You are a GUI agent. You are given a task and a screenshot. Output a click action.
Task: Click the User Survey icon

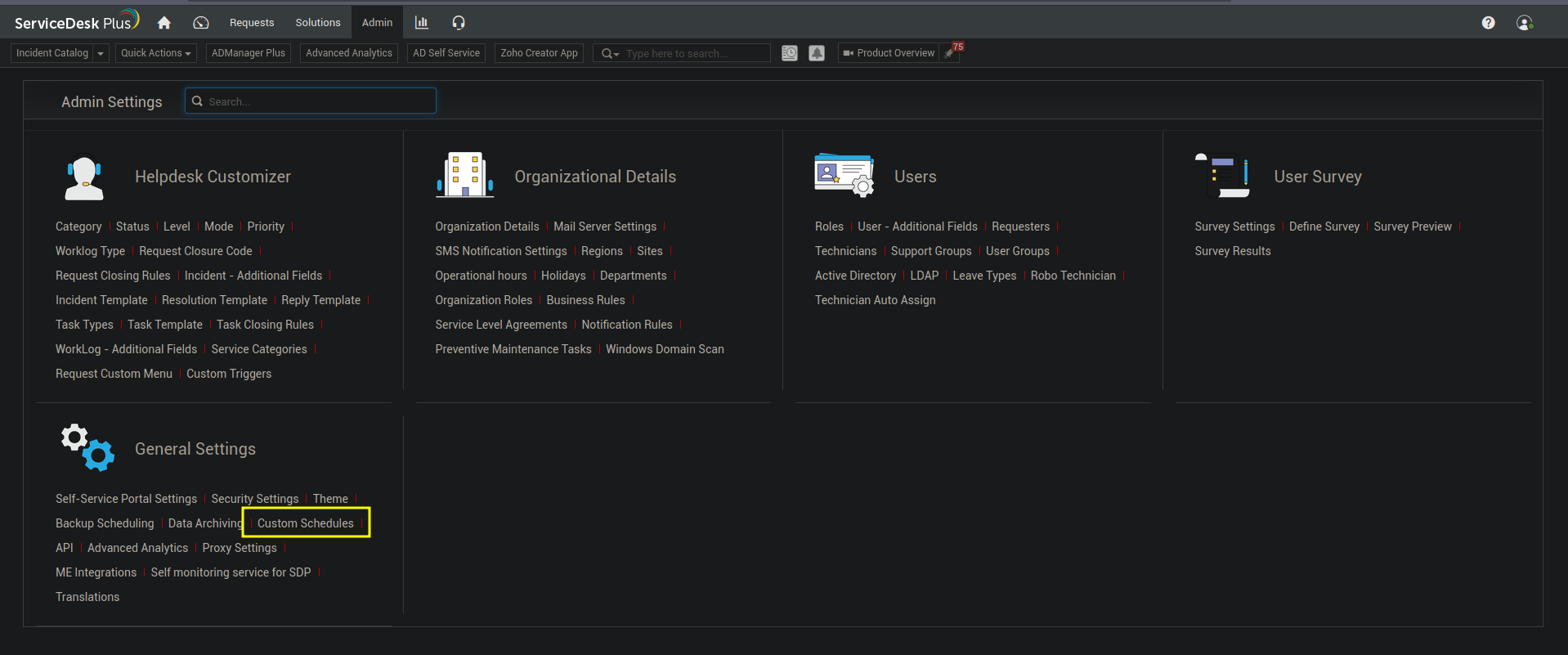(x=1223, y=175)
